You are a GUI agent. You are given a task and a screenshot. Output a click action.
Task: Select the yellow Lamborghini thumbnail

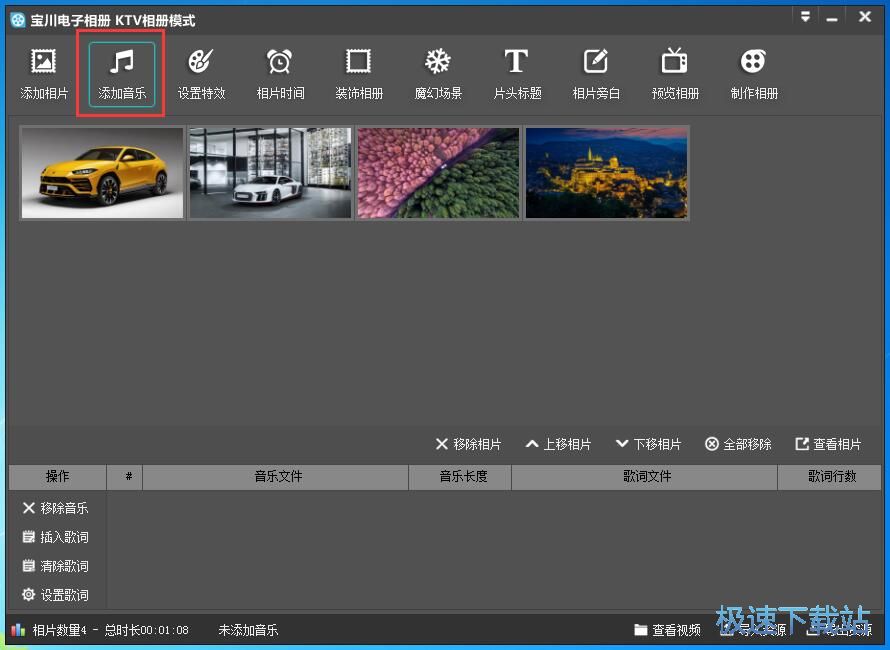click(102, 172)
